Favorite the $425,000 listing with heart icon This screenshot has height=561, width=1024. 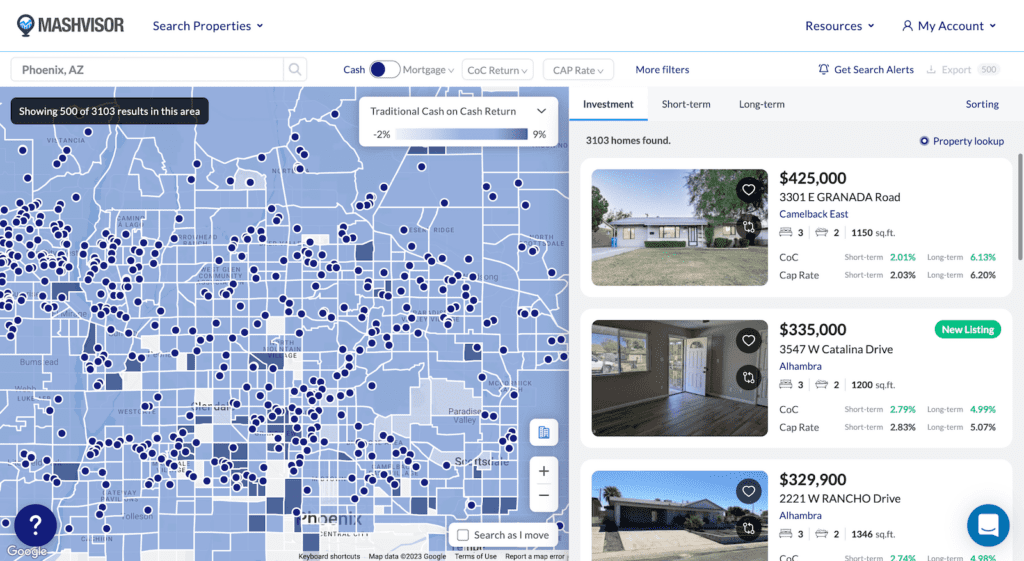pyautogui.click(x=748, y=190)
